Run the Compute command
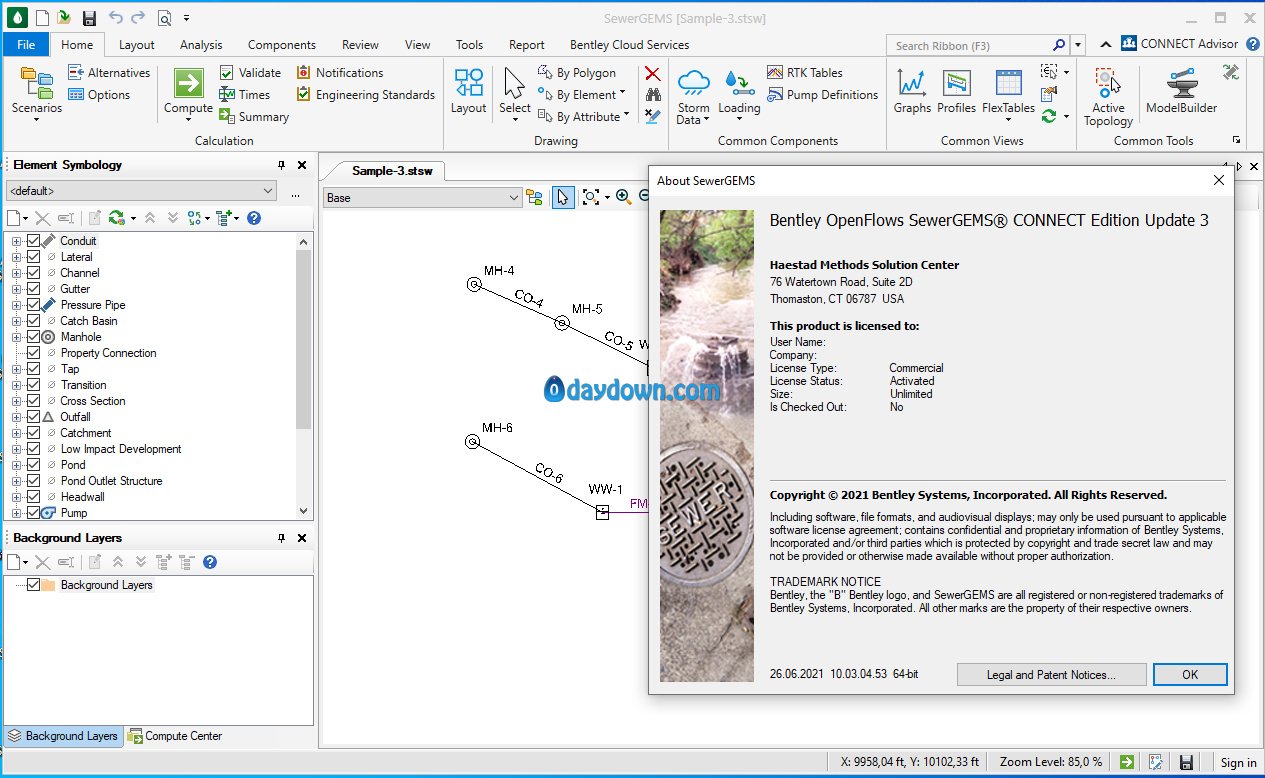1265x778 pixels. 188,94
